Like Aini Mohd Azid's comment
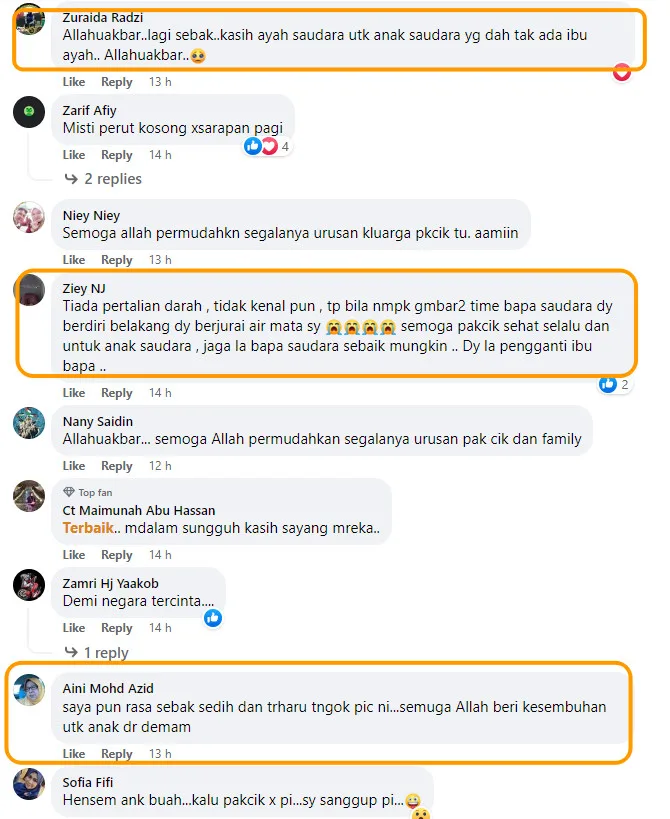670x819 pixels. (x=74, y=754)
